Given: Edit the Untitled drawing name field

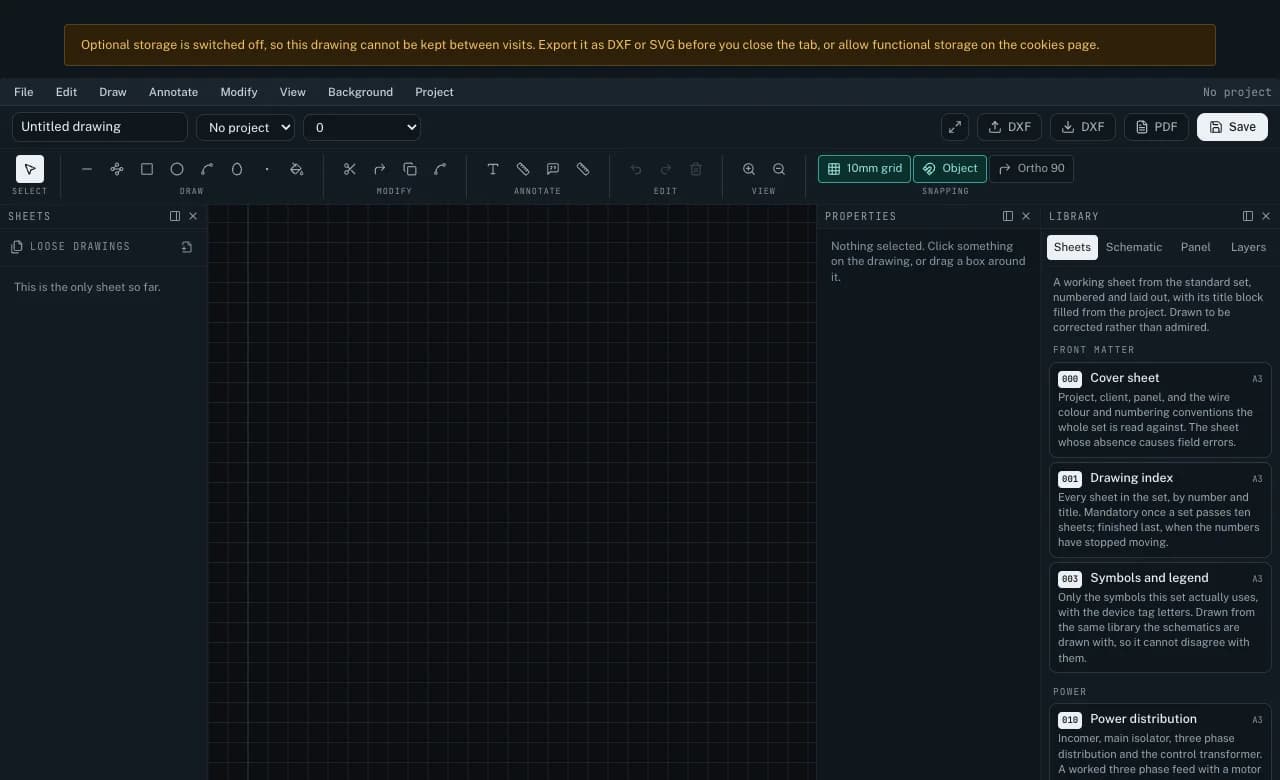Looking at the screenshot, I should pos(100,127).
